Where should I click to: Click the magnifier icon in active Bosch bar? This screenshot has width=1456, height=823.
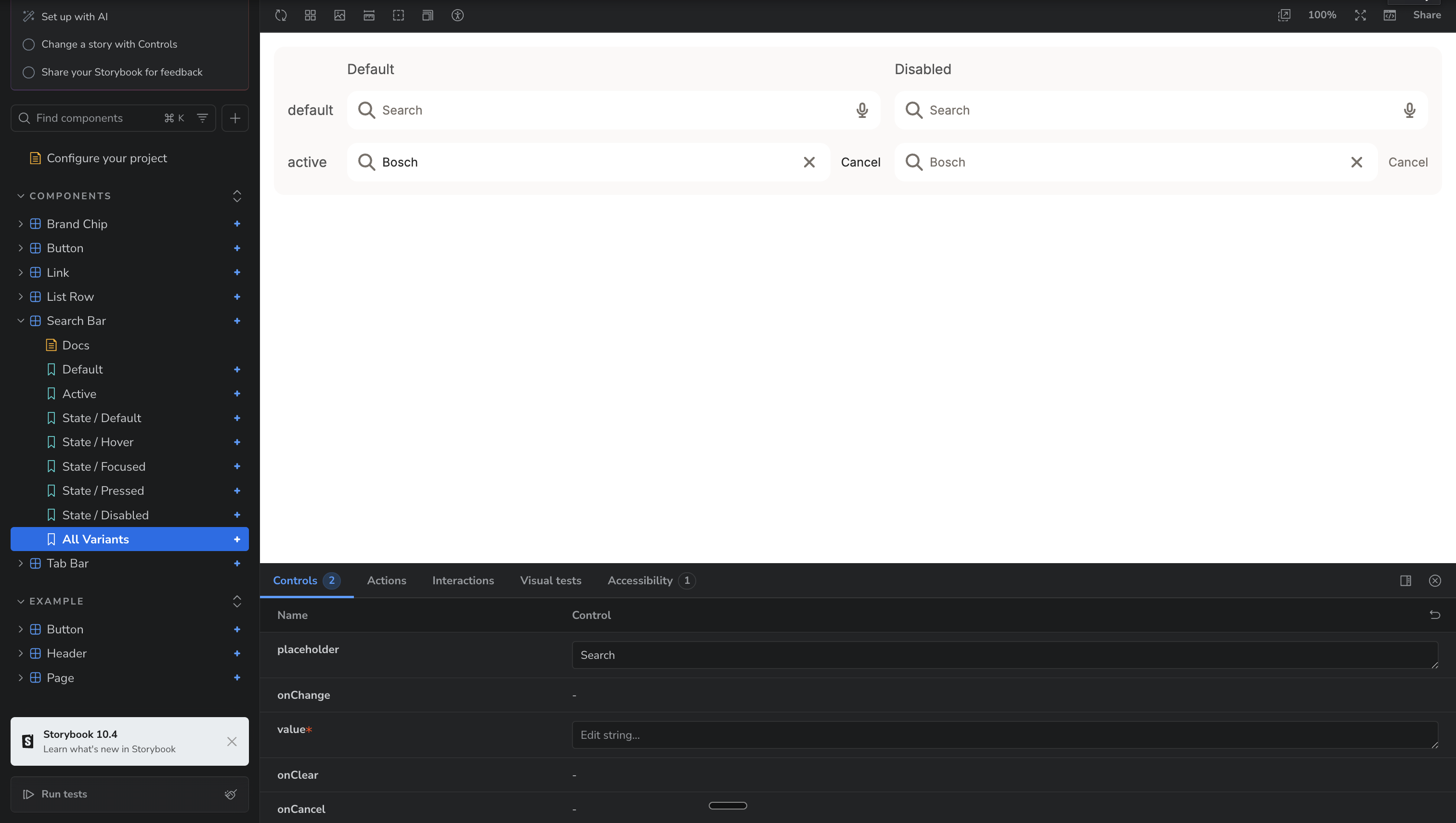click(366, 162)
